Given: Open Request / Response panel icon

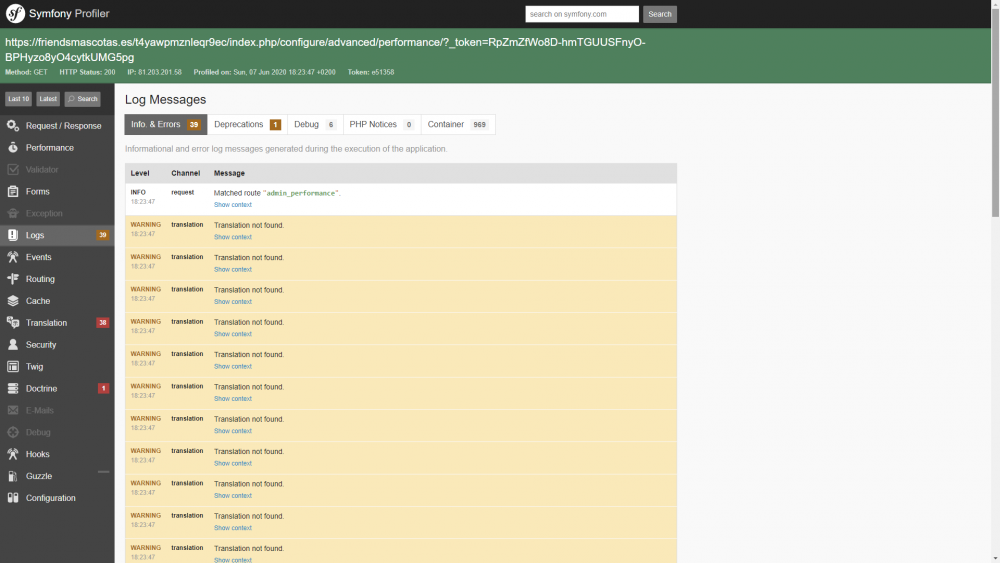Looking at the screenshot, I should coord(13,126).
